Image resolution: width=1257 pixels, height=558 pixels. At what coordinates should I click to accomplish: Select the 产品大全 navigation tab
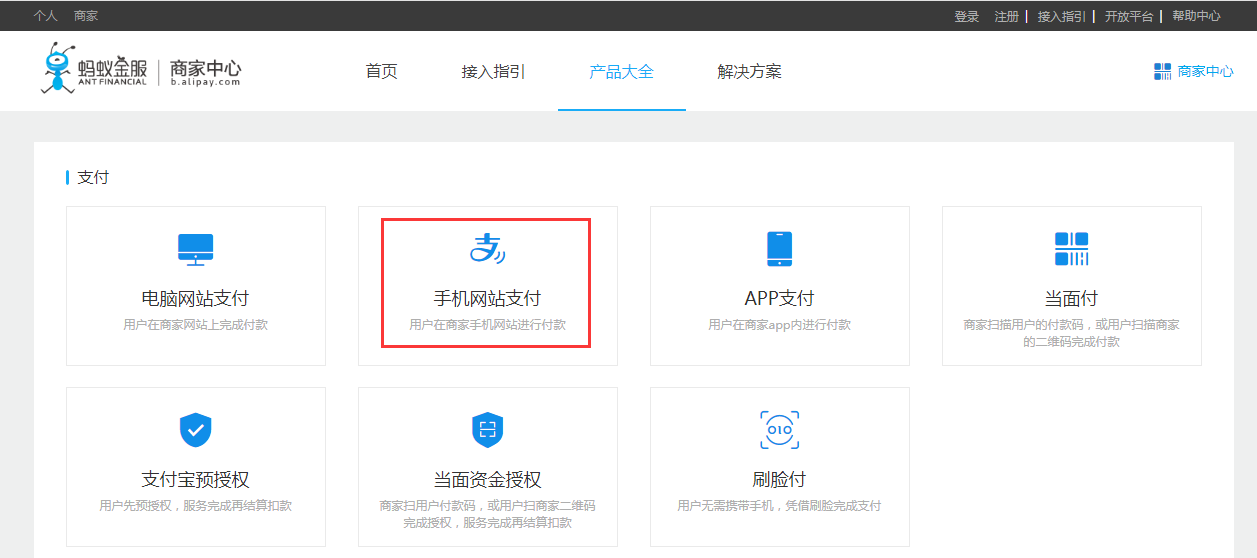tap(621, 72)
